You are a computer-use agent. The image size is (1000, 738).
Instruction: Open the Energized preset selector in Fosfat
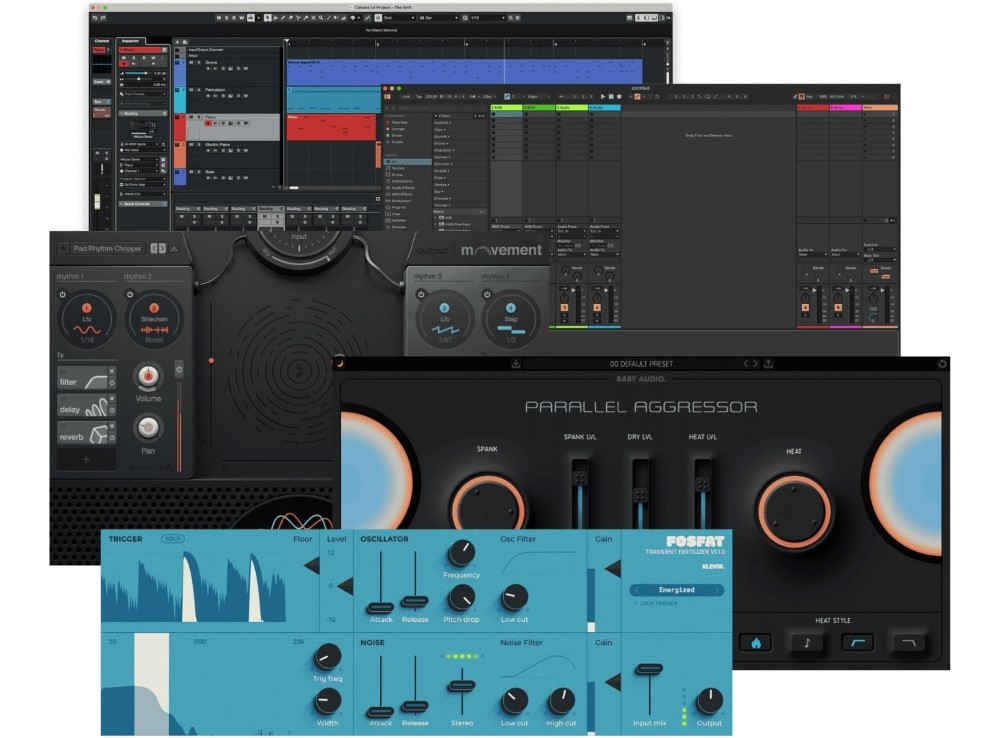tap(676, 590)
